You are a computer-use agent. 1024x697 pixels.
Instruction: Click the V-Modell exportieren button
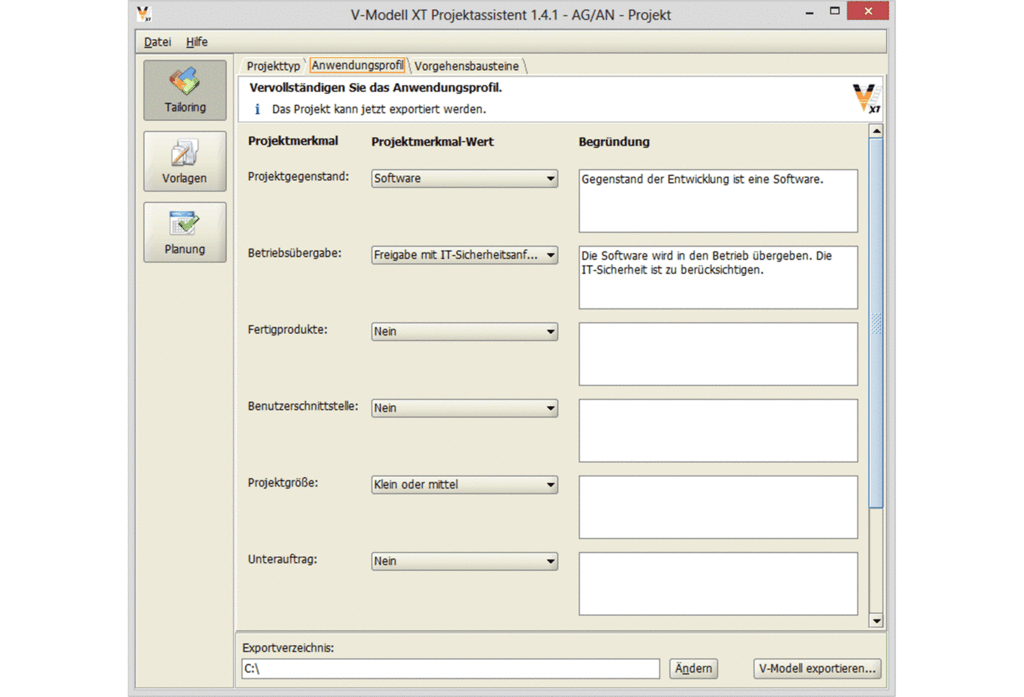817,668
